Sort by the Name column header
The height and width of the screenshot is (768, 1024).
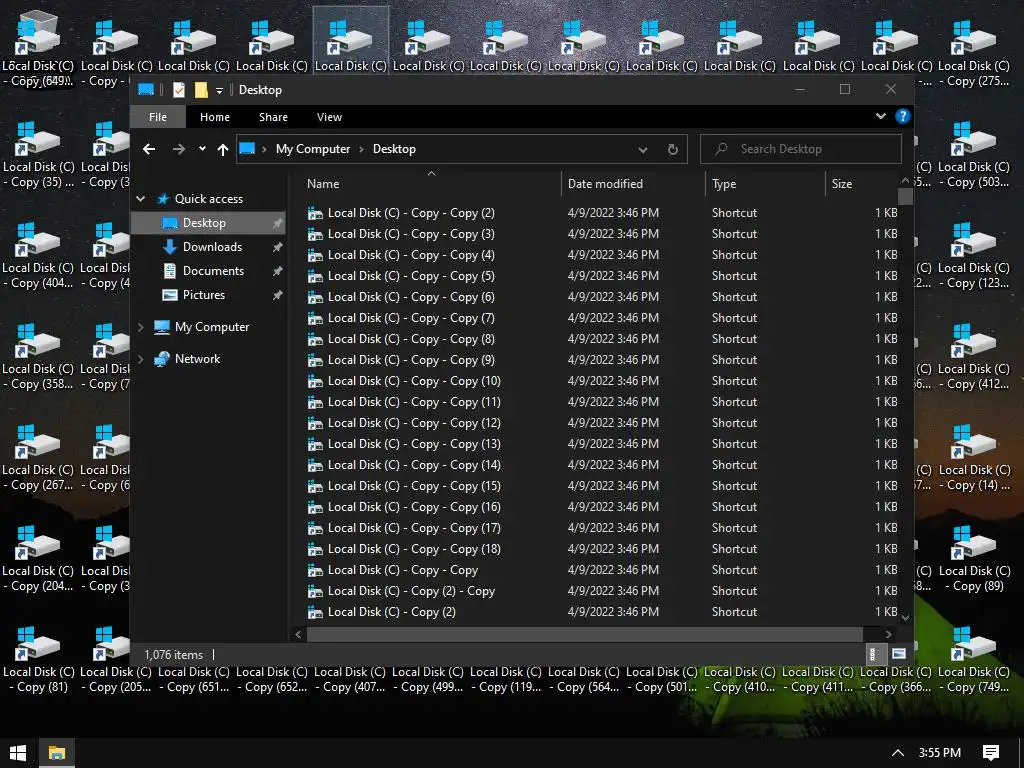pos(430,184)
